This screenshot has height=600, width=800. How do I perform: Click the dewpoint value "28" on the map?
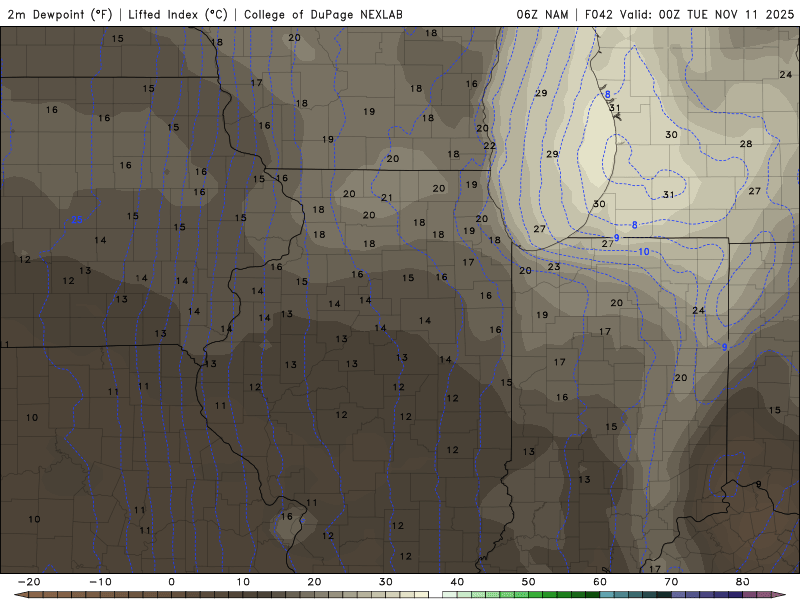[x=746, y=144]
